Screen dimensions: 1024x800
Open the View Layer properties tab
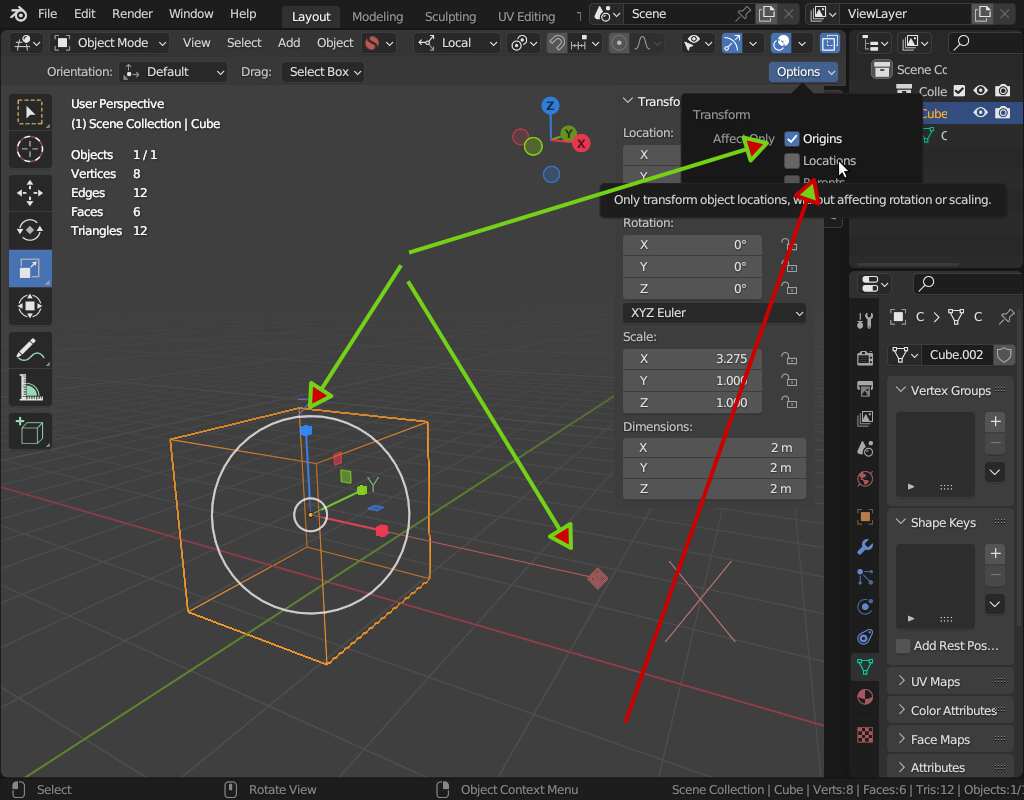pos(865,419)
